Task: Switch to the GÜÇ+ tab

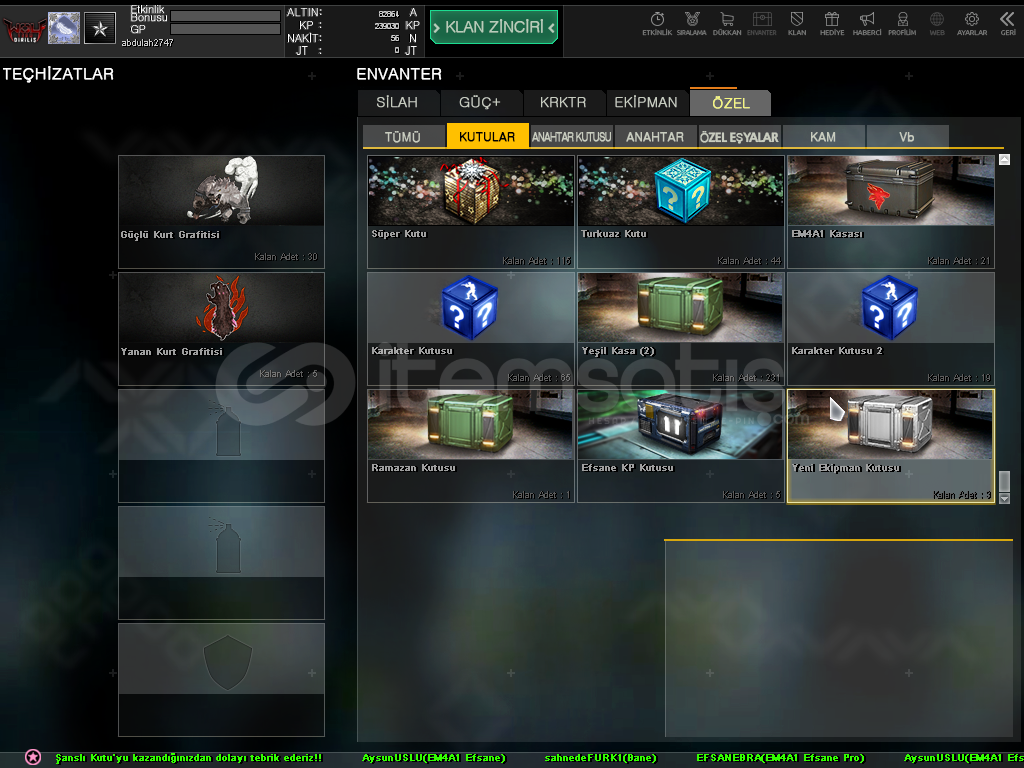Action: click(x=479, y=103)
